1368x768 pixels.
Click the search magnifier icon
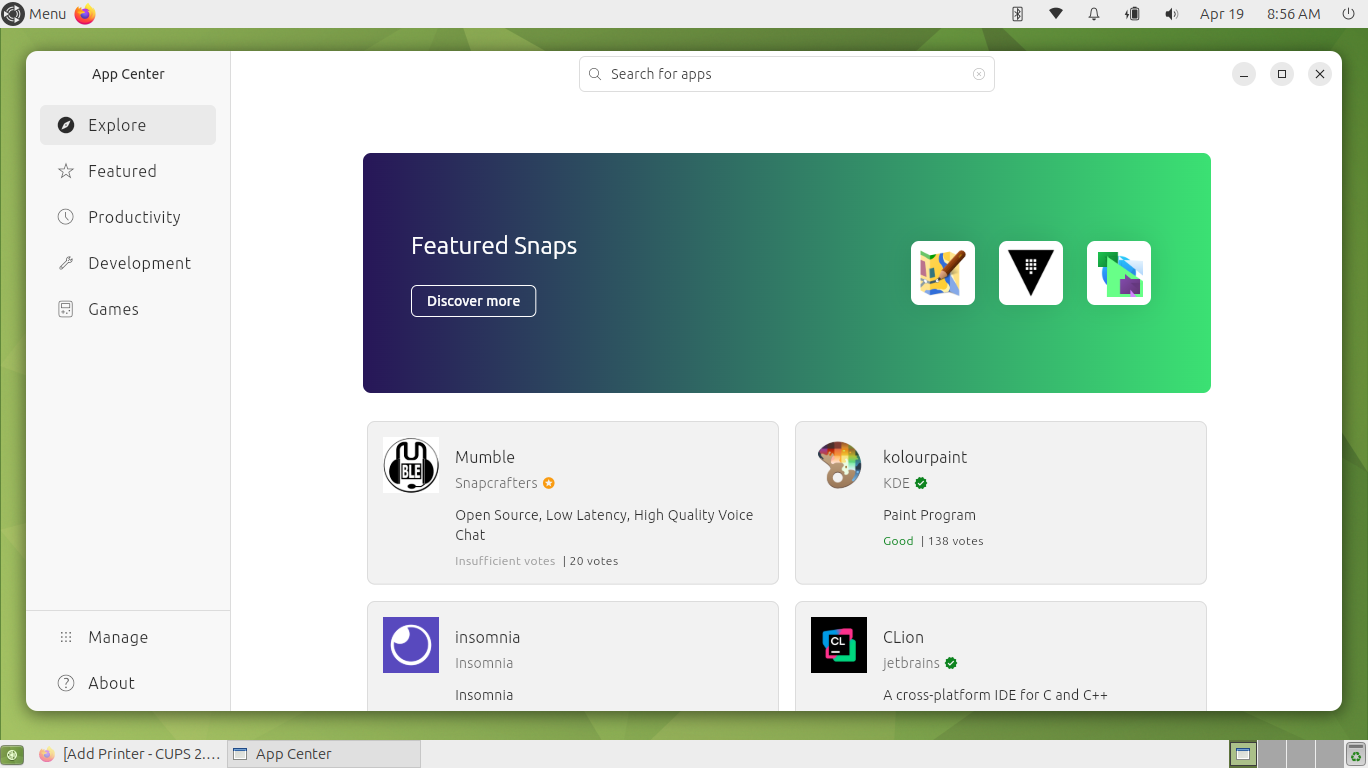pos(595,74)
